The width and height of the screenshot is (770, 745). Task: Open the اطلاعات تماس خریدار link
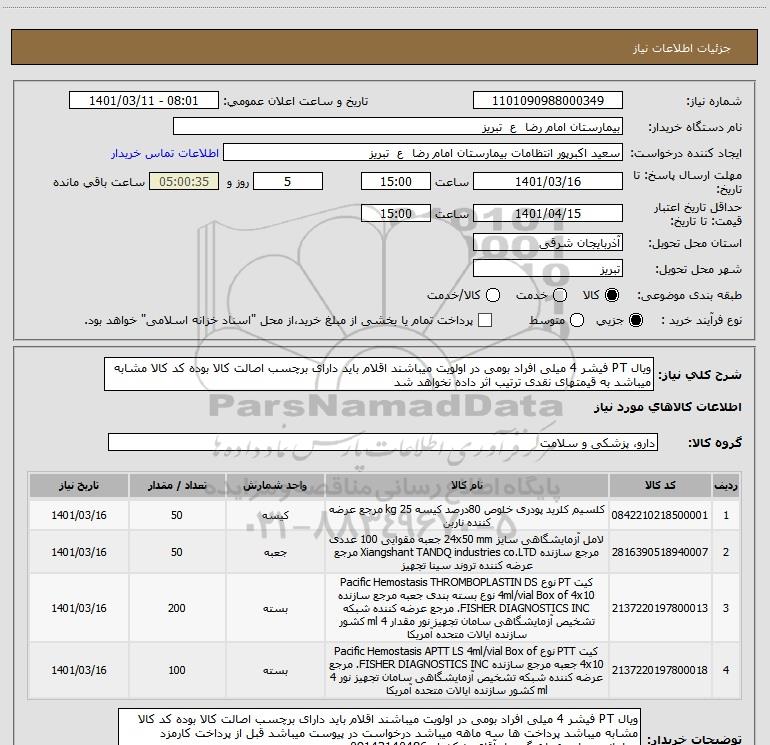click(165, 153)
